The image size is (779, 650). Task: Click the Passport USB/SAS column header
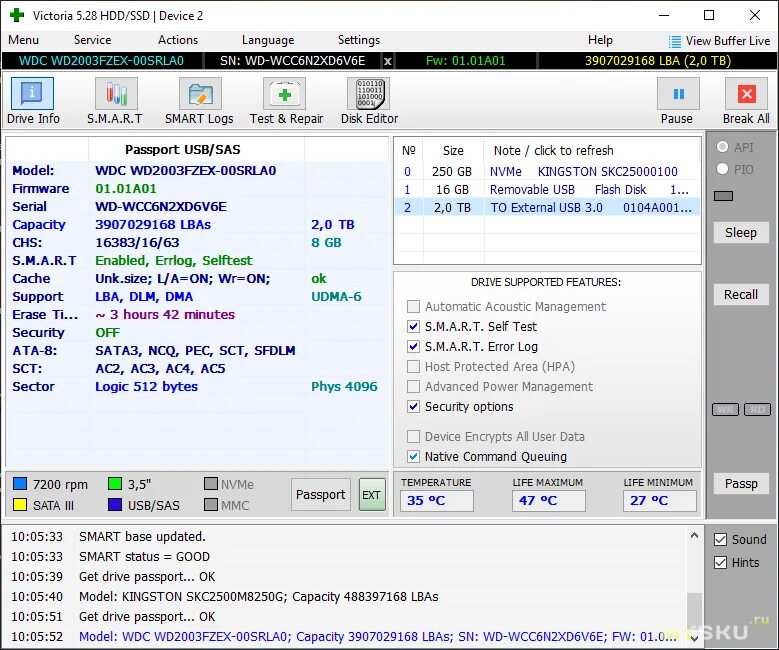182,150
